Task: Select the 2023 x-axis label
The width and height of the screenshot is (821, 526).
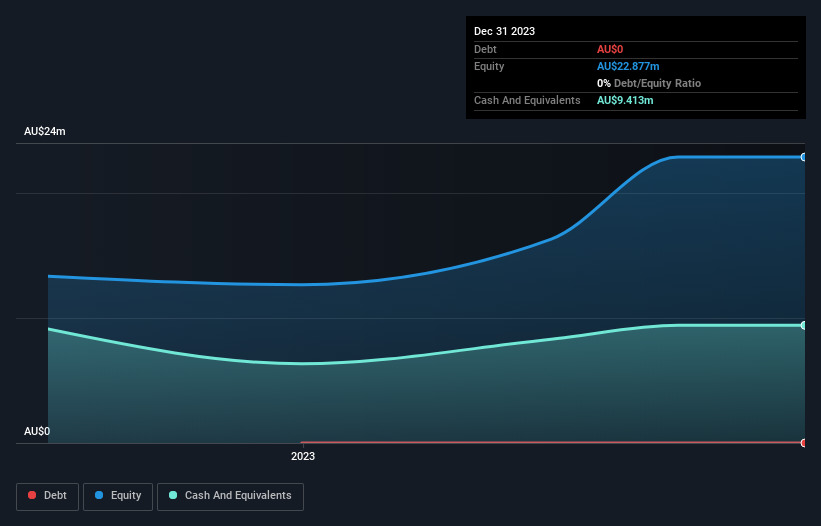Action: [x=303, y=456]
